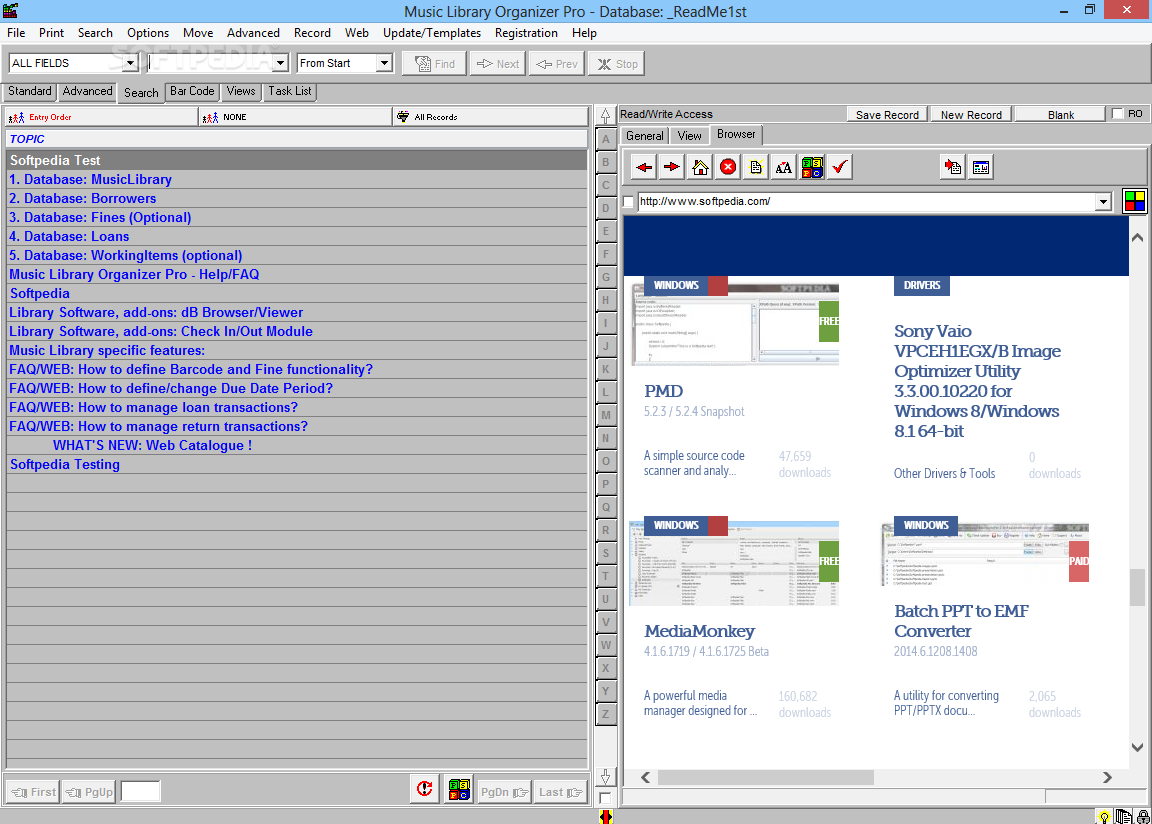Image resolution: width=1152 pixels, height=824 pixels.
Task: Open the ALL FIELDS dropdown
Action: point(130,63)
